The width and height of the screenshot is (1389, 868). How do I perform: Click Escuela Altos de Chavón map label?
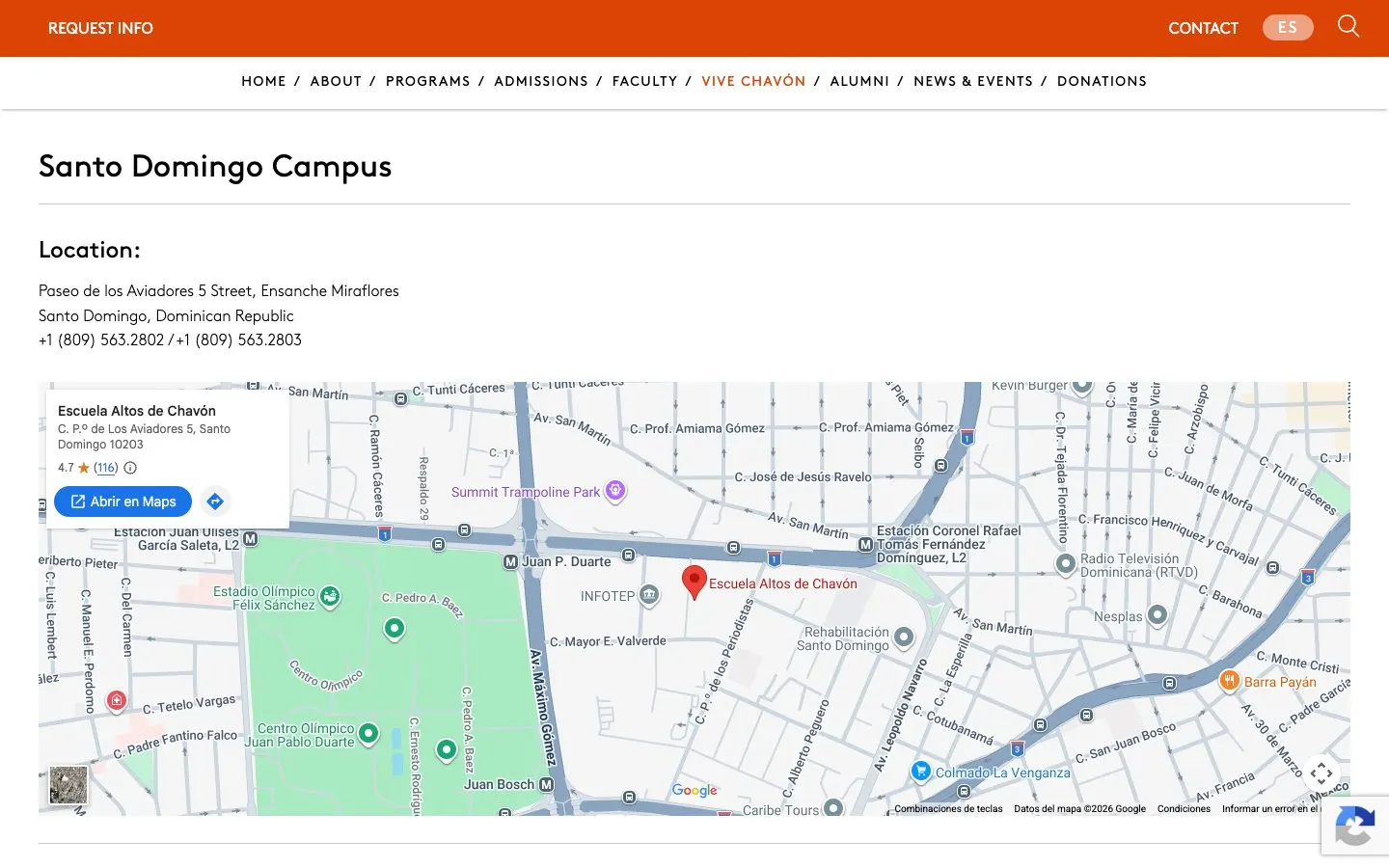click(783, 583)
